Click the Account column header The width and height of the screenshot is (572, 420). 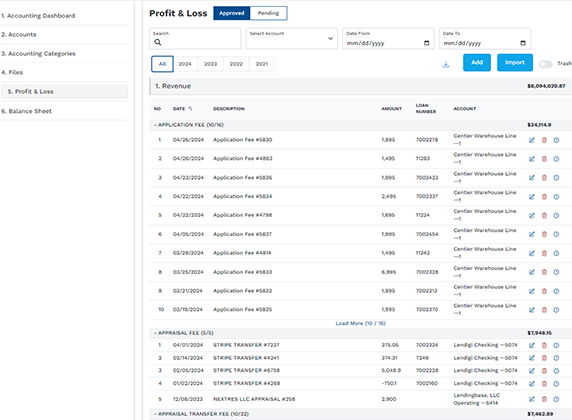(x=465, y=109)
